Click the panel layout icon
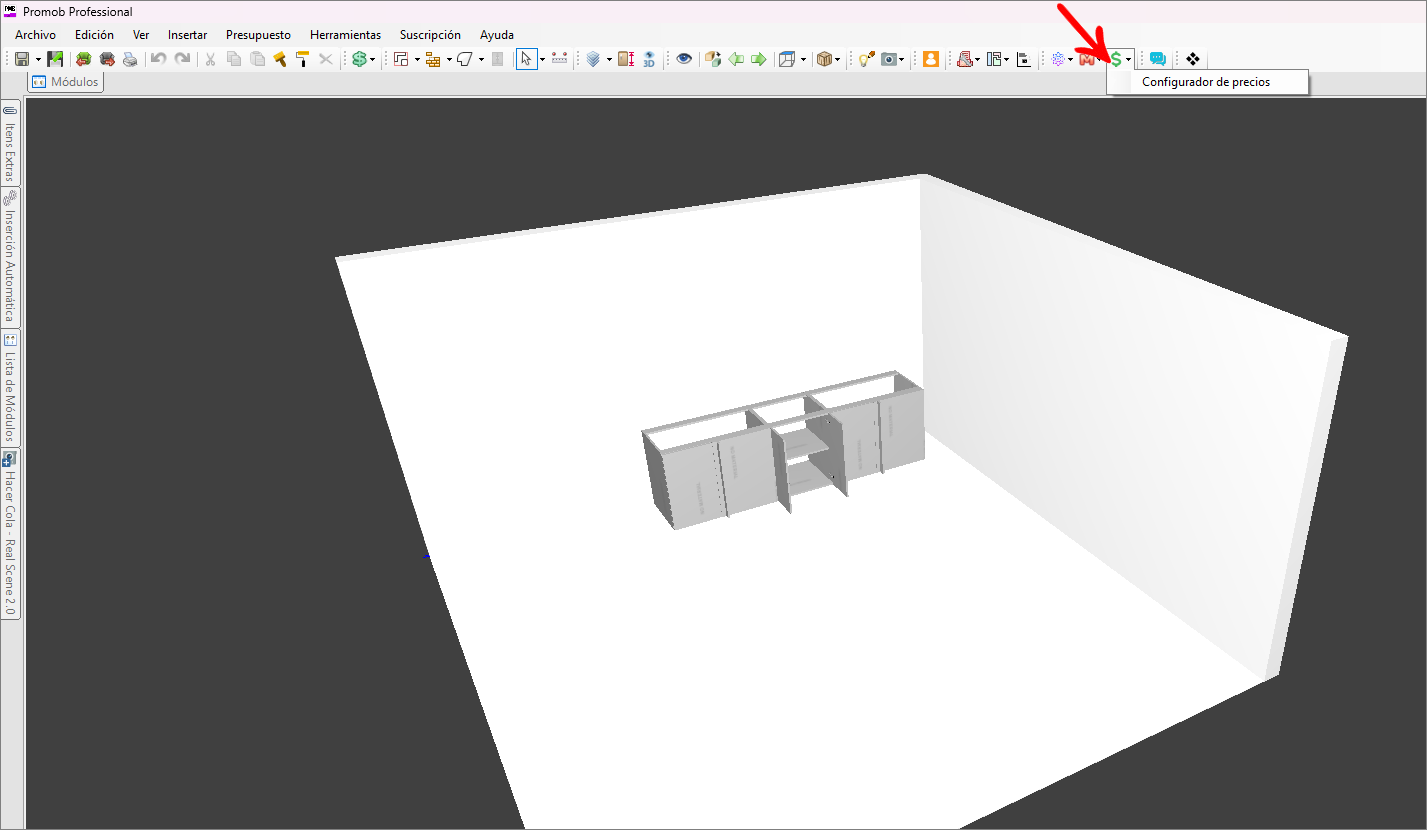 [995, 60]
